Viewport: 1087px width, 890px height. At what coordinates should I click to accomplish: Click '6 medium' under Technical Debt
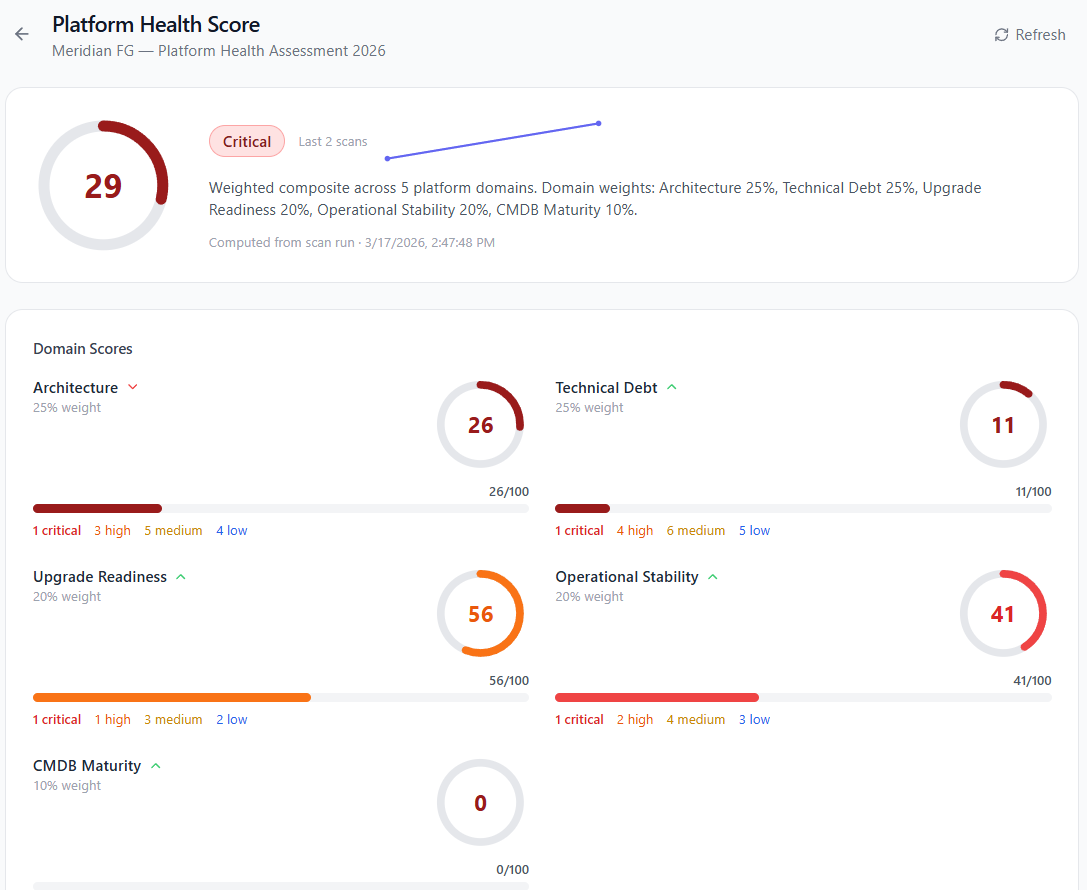[696, 531]
